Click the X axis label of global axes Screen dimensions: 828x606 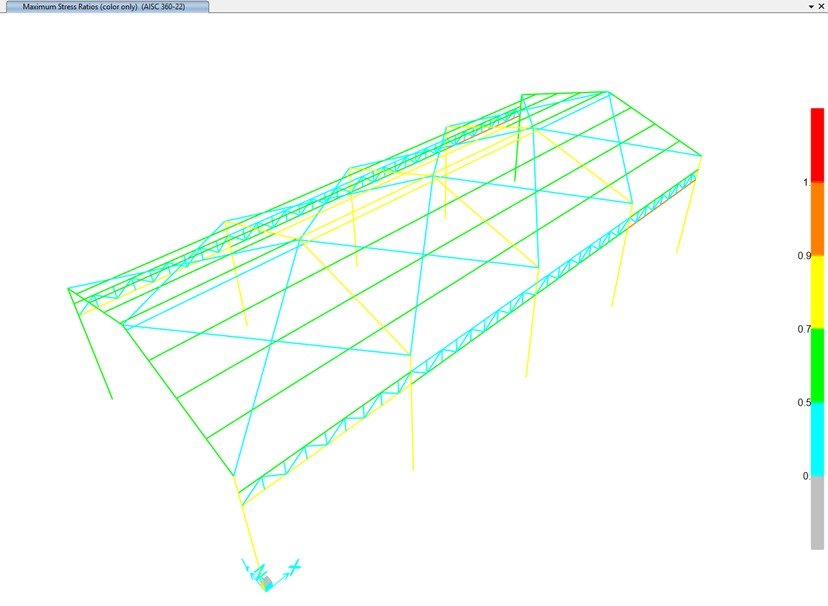tap(295, 567)
